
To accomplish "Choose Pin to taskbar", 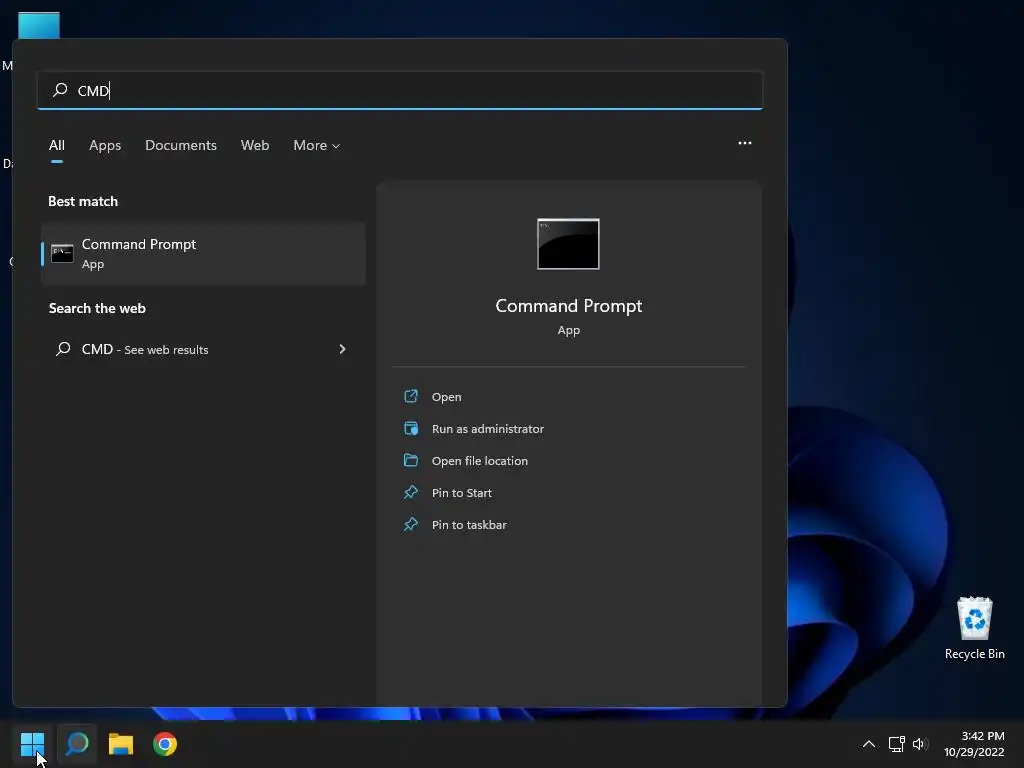I will click(469, 524).
